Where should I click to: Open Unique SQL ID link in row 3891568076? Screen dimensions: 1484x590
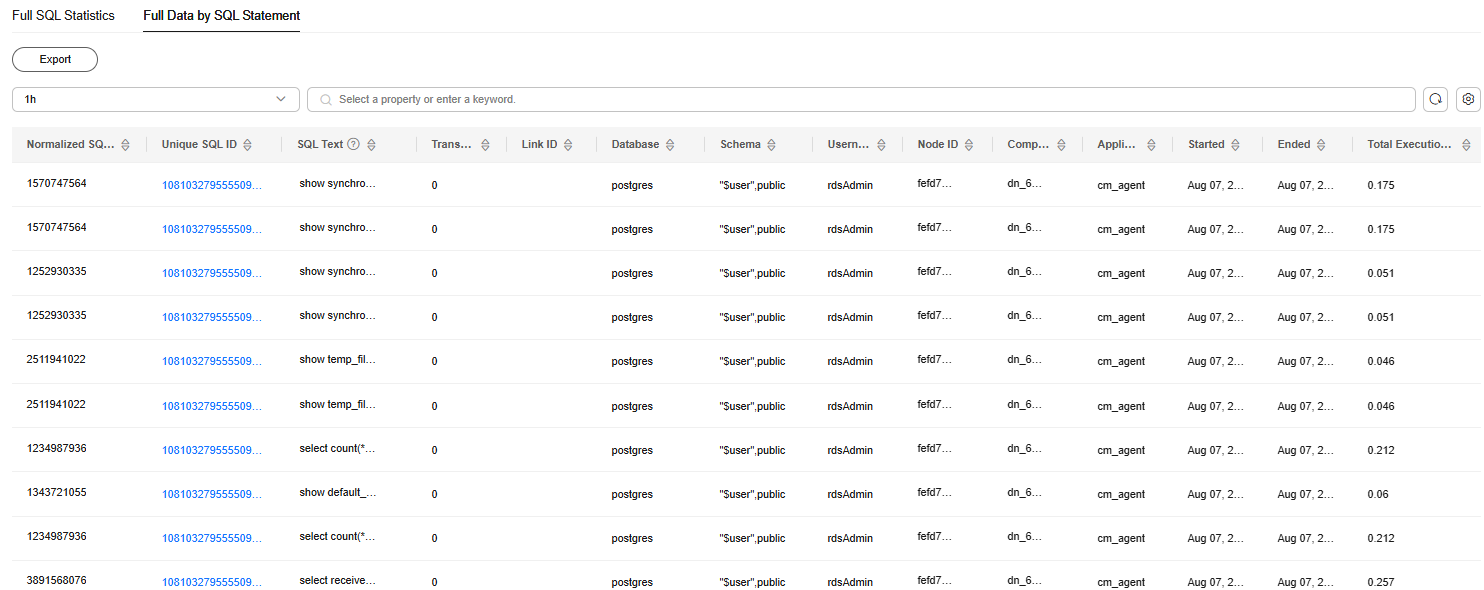coord(212,582)
